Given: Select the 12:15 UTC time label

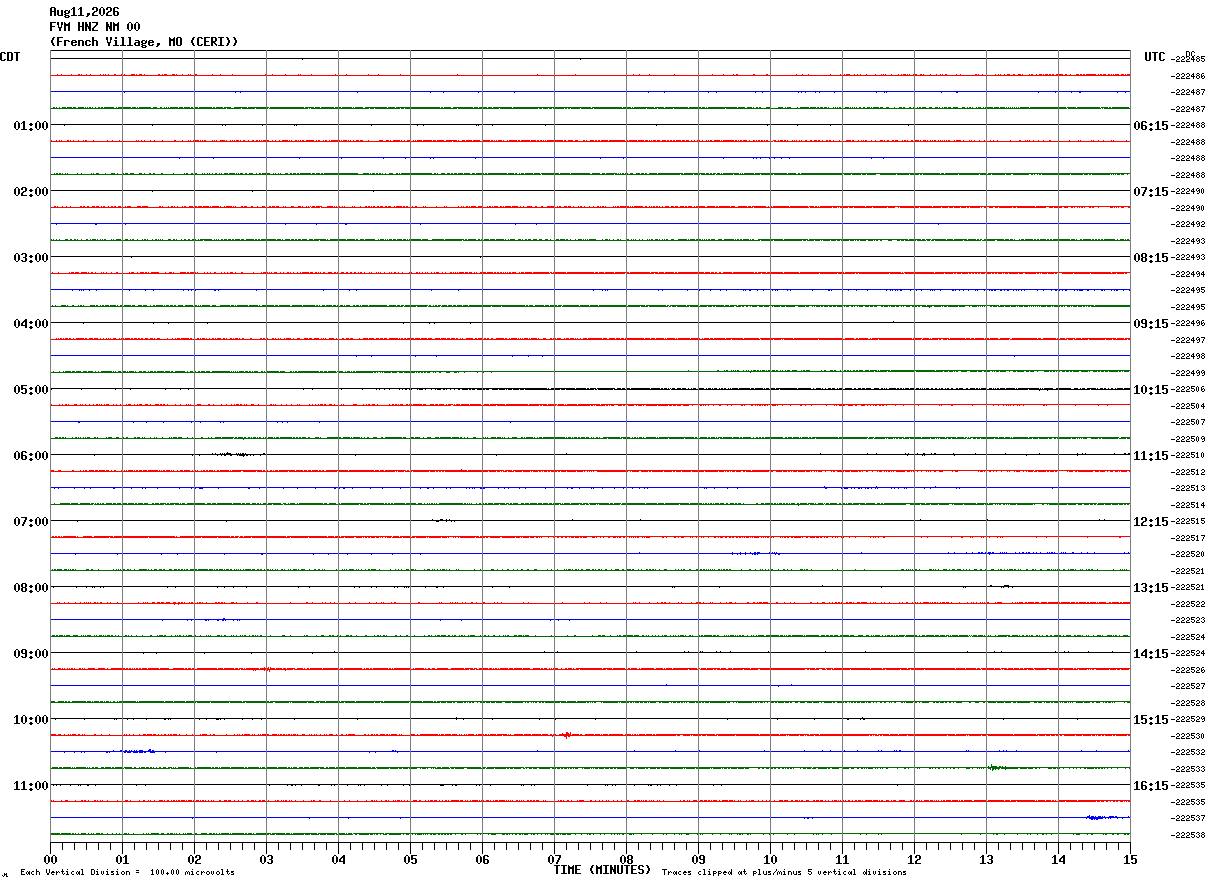Looking at the screenshot, I should point(1150,521).
